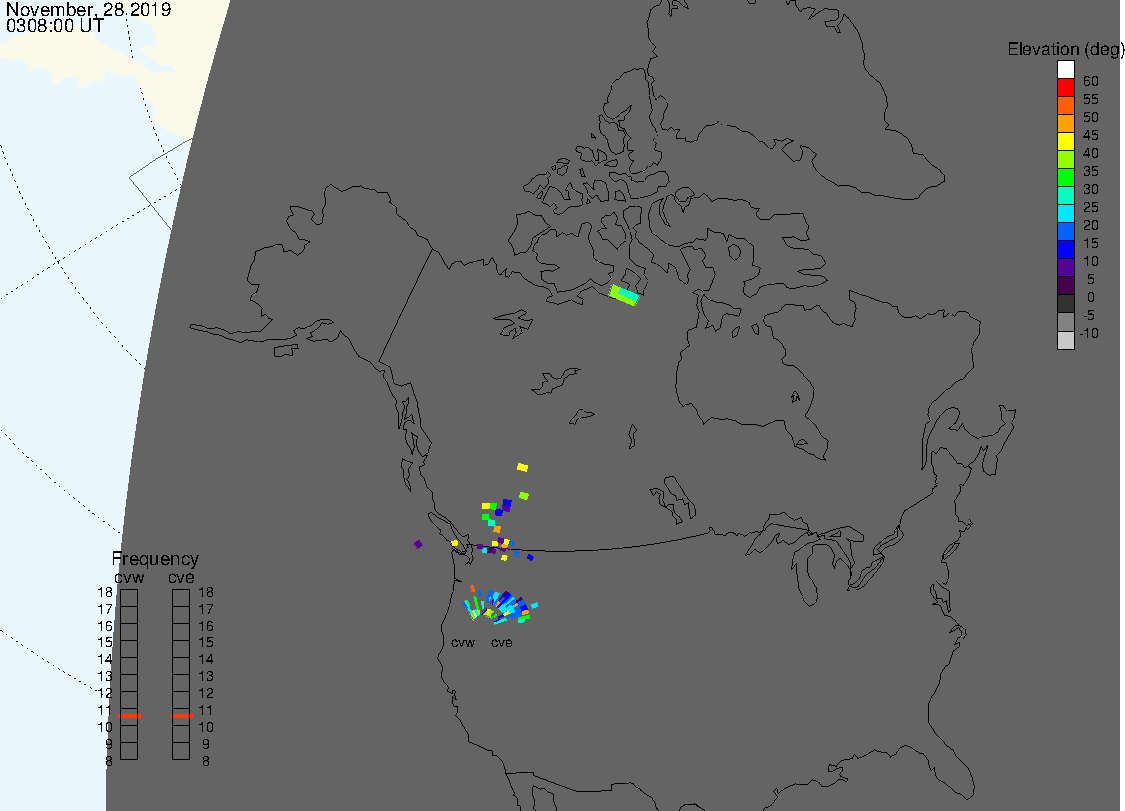The image size is (1125, 811).
Task: Click the 'Frequency' legend title
Action: [x=155, y=558]
